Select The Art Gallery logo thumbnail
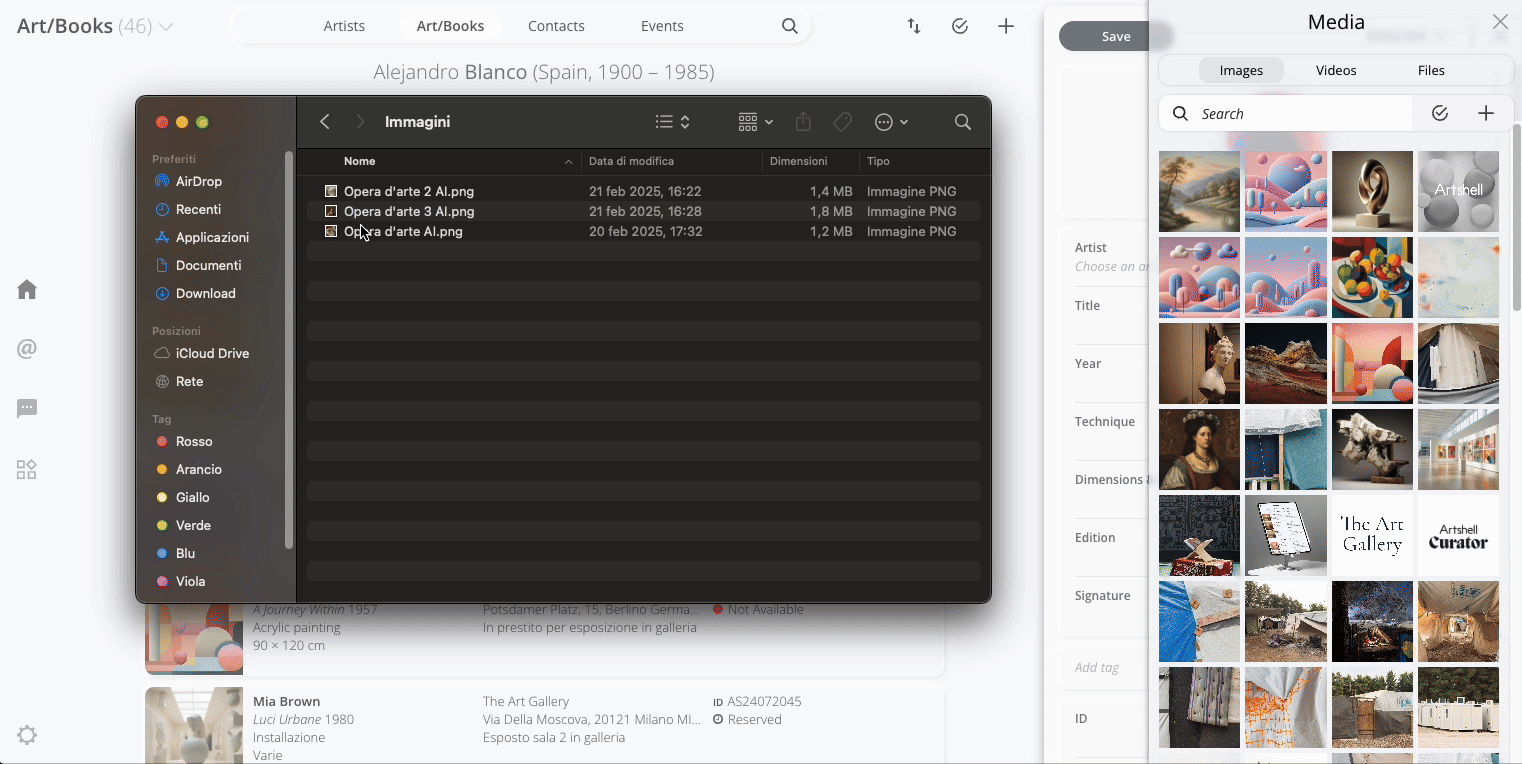This screenshot has height=764, width=1522. [x=1372, y=535]
